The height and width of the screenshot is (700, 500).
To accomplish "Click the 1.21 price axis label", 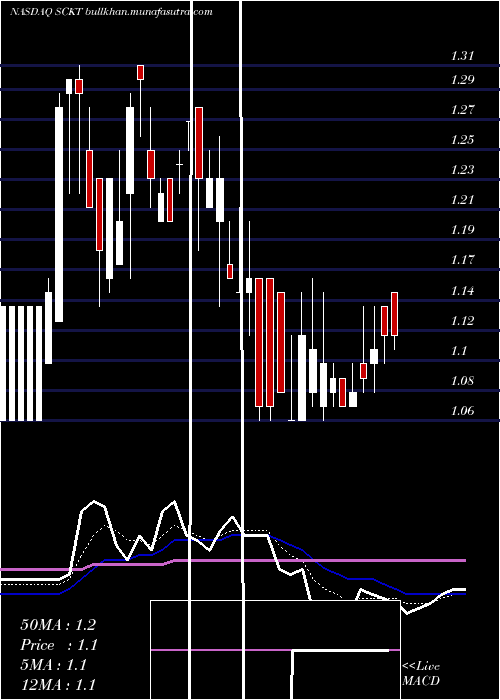I will [462, 200].
